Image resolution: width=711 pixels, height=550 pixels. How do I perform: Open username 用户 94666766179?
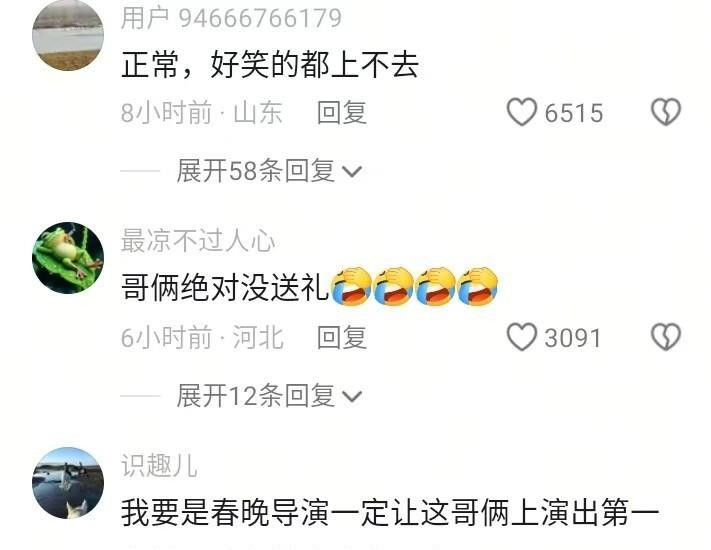click(x=231, y=18)
